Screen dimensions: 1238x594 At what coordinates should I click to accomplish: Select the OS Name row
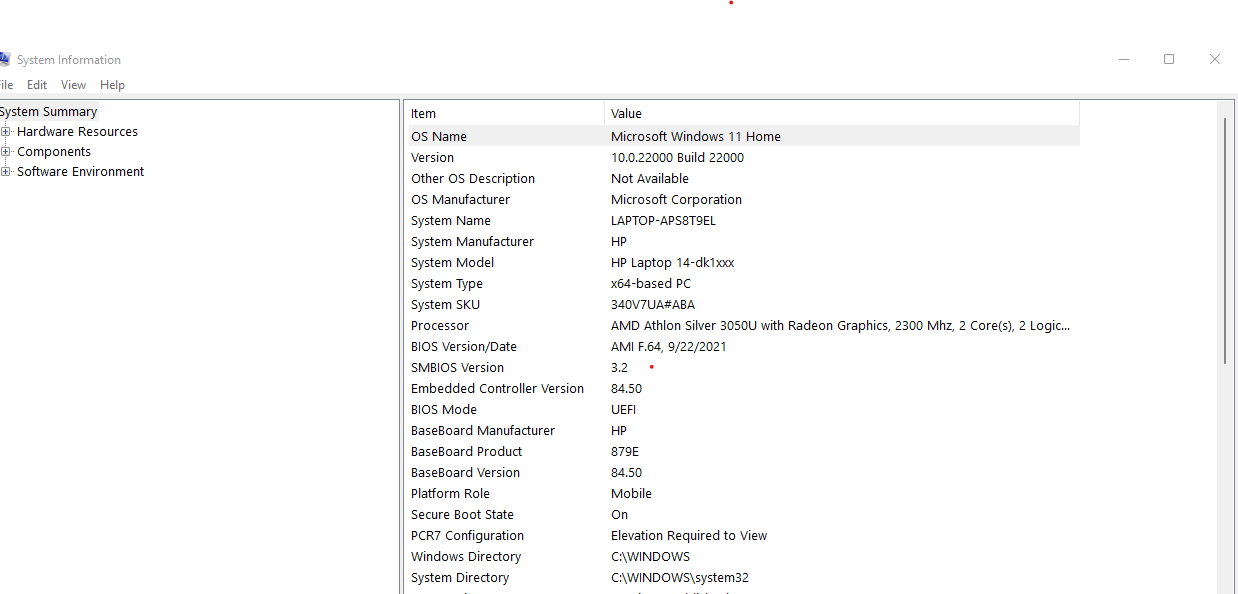[700, 136]
